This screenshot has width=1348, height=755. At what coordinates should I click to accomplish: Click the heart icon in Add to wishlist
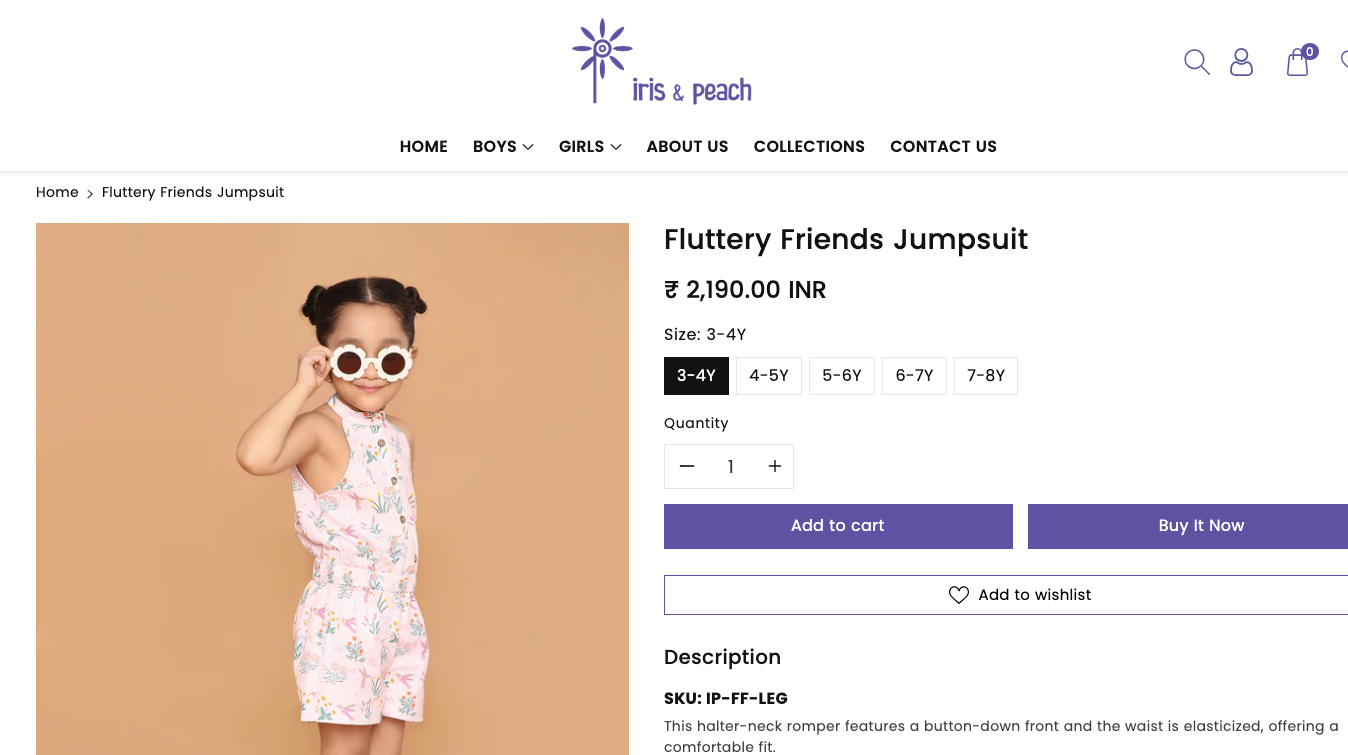(x=958, y=595)
